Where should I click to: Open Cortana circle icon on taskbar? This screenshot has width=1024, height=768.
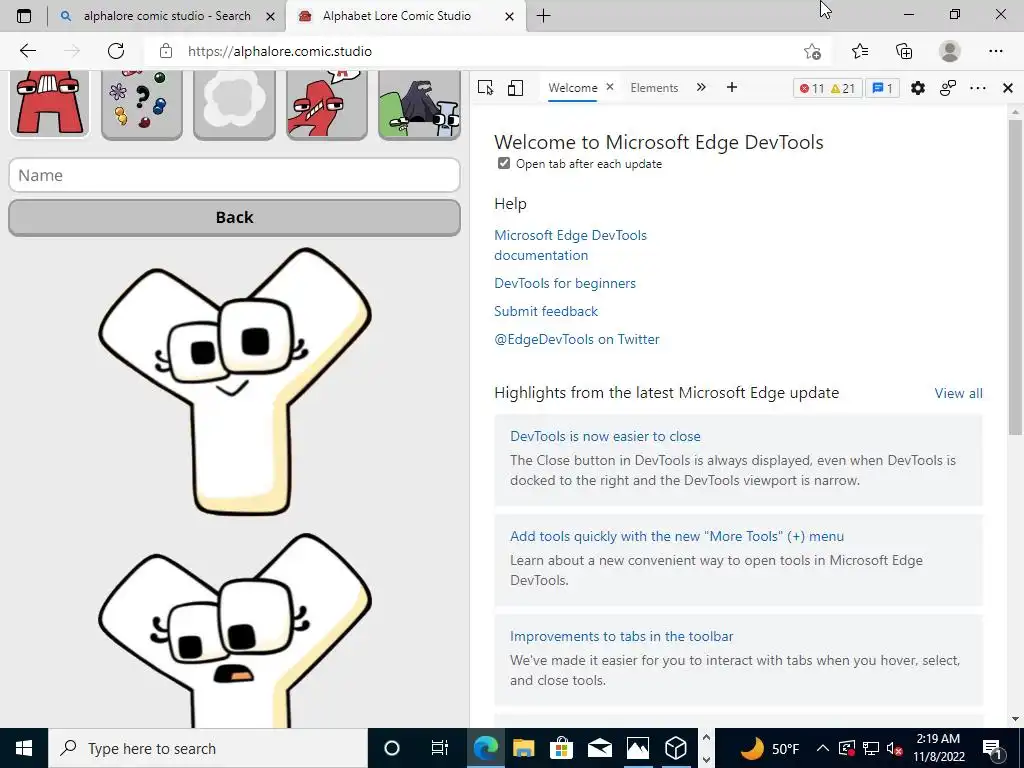coord(391,748)
